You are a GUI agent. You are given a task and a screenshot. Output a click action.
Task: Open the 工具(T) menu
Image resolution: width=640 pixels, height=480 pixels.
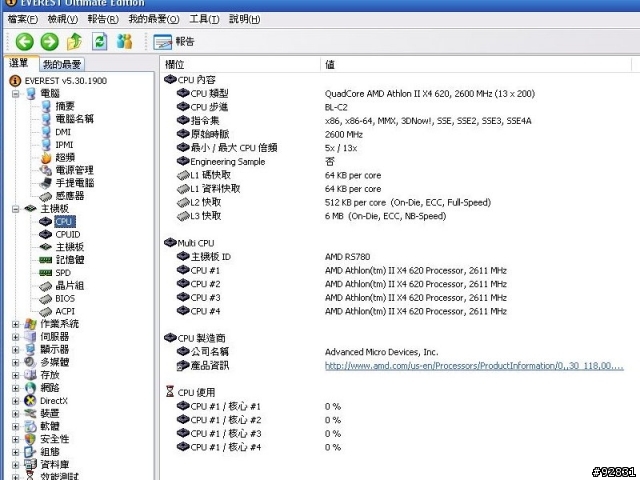204,19
